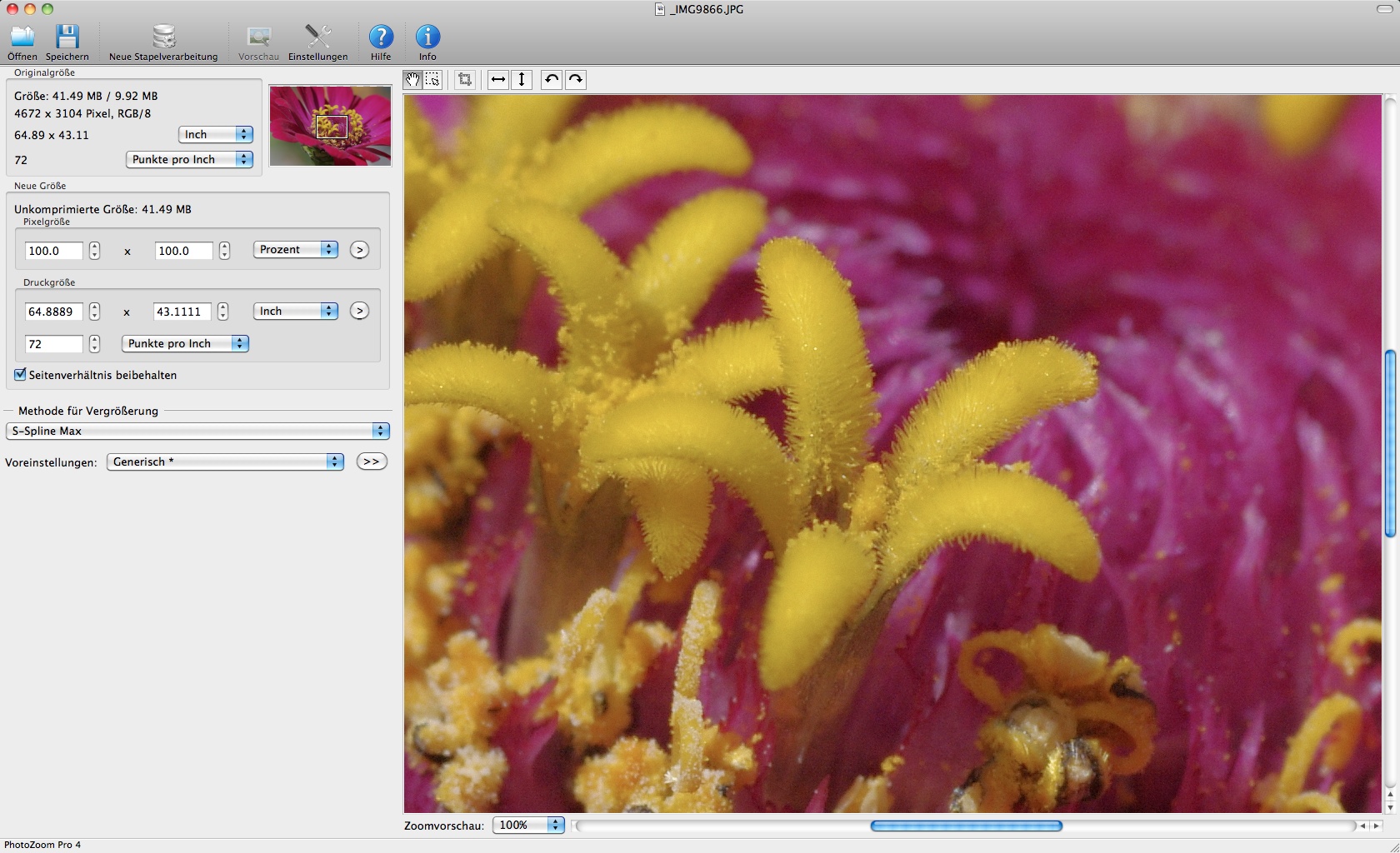Rotate image counterclockwise
1400x853 pixels.
(x=551, y=80)
